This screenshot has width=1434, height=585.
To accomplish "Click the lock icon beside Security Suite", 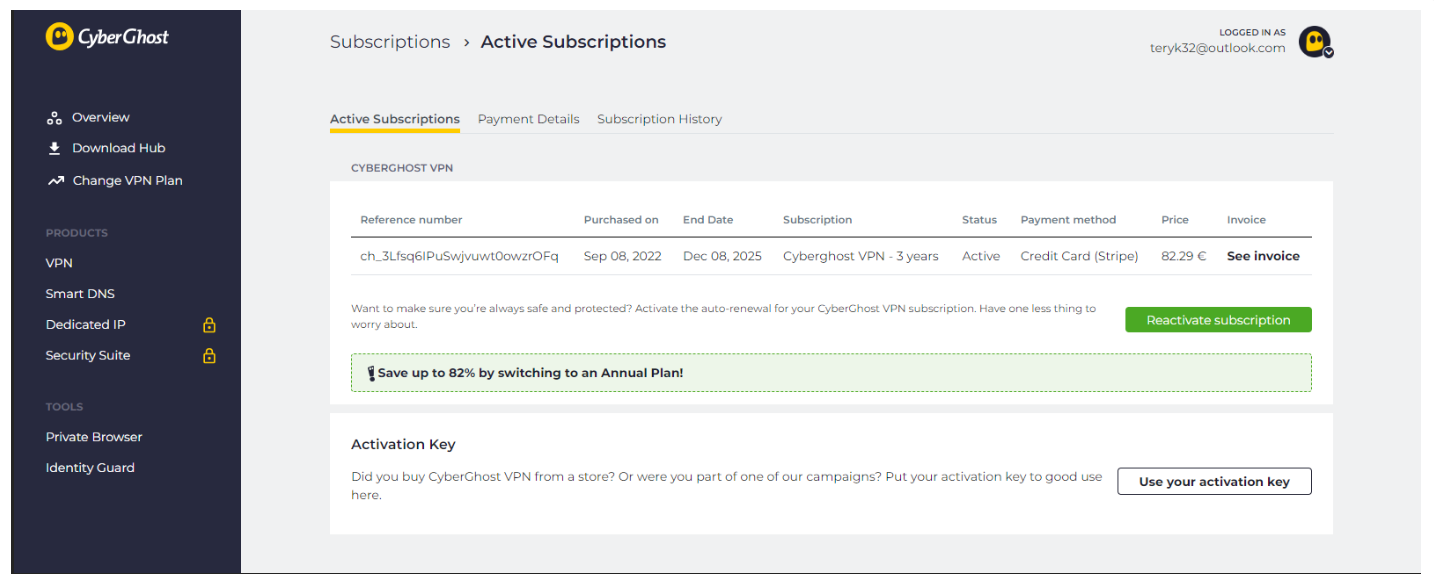I will [209, 355].
